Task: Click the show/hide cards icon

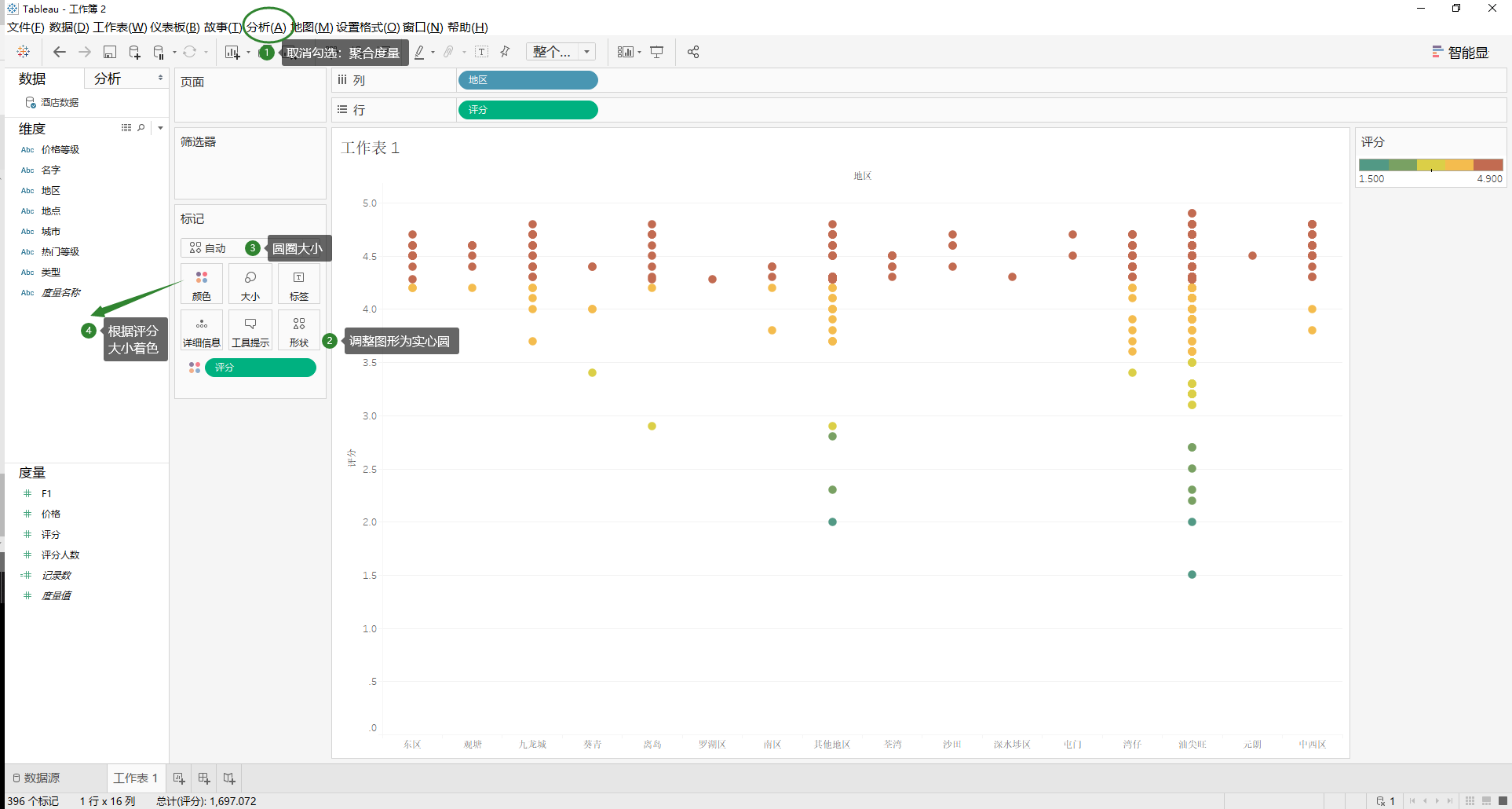Action: click(625, 52)
